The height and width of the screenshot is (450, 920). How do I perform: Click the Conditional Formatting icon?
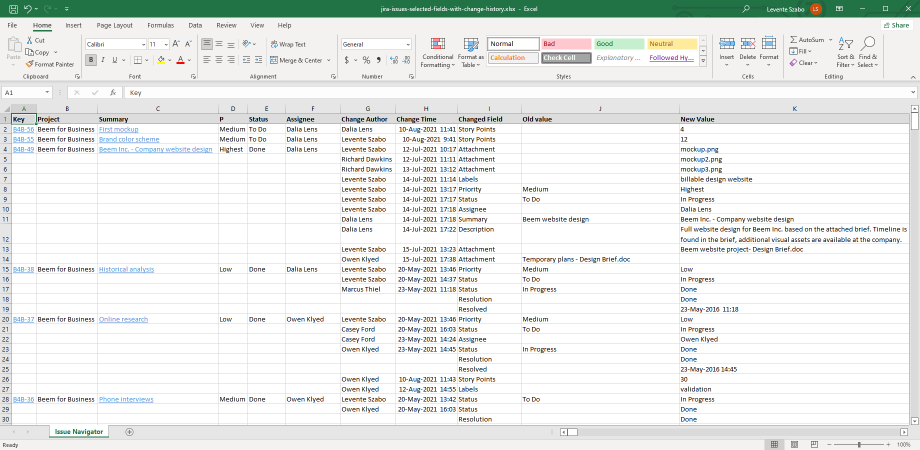pos(437,44)
